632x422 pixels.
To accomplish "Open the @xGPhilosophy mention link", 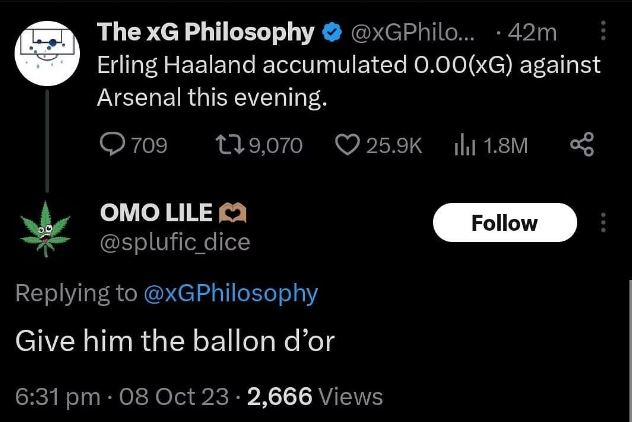I will [x=231, y=293].
